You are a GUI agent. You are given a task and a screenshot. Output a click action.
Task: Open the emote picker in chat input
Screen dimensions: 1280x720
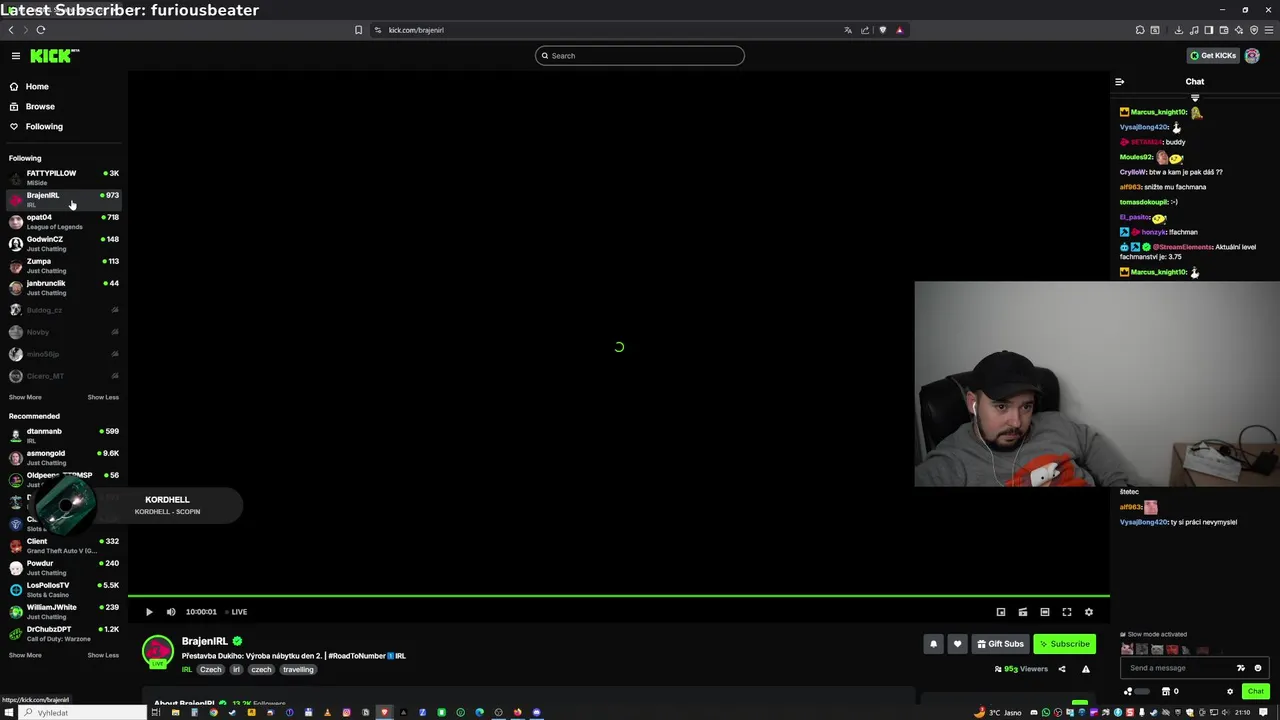pyautogui.click(x=1258, y=668)
